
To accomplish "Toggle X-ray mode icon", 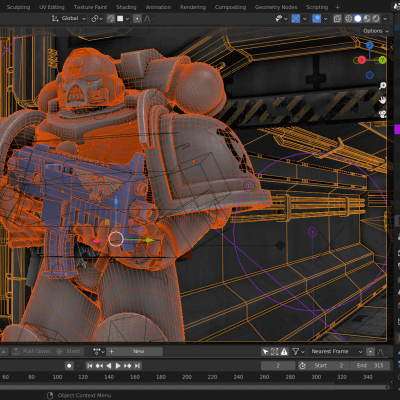I will point(337,19).
